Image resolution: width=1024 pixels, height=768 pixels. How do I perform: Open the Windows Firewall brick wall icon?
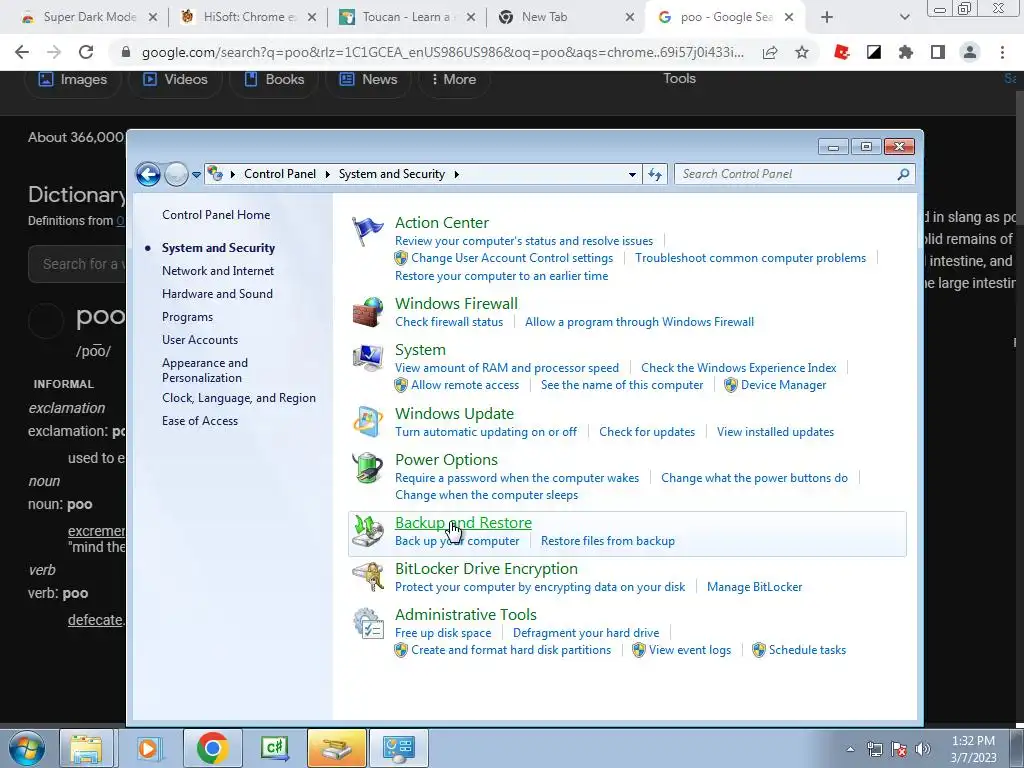[368, 312]
